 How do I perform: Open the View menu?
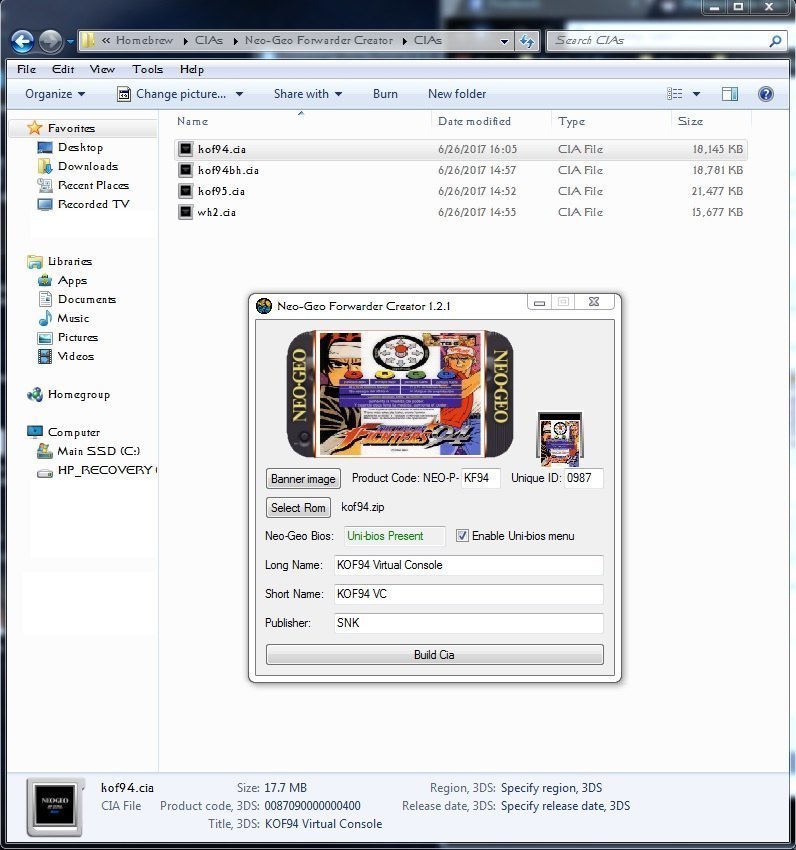[x=102, y=69]
